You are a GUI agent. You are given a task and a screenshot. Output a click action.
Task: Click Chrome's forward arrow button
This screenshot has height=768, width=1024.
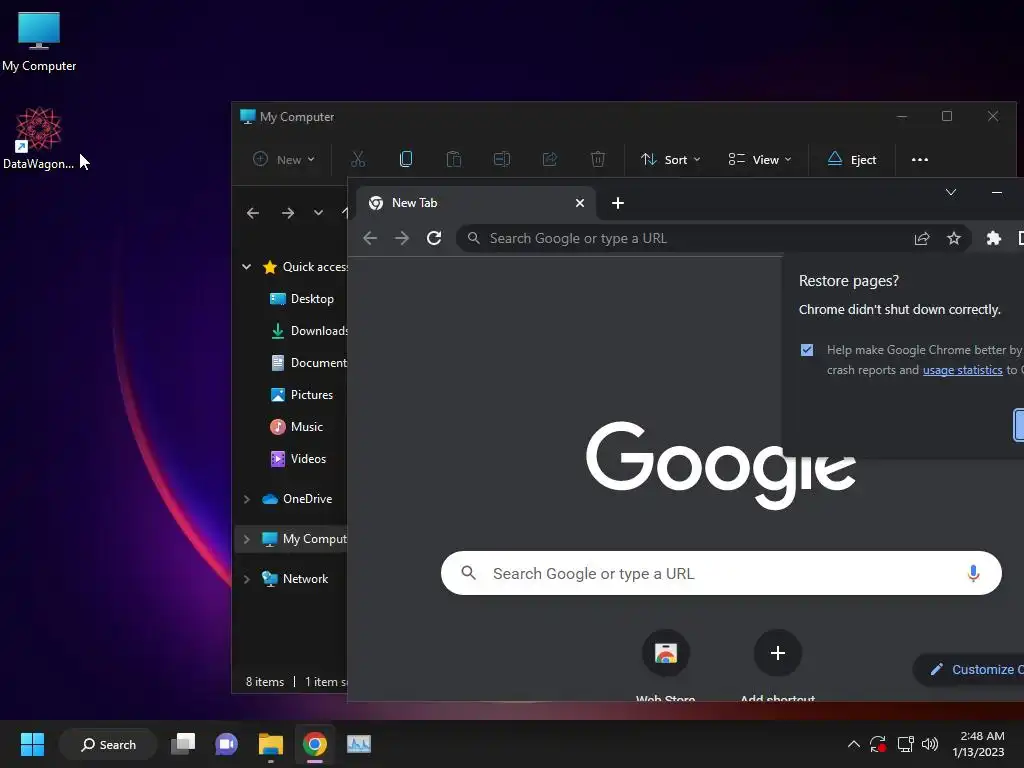(x=402, y=238)
